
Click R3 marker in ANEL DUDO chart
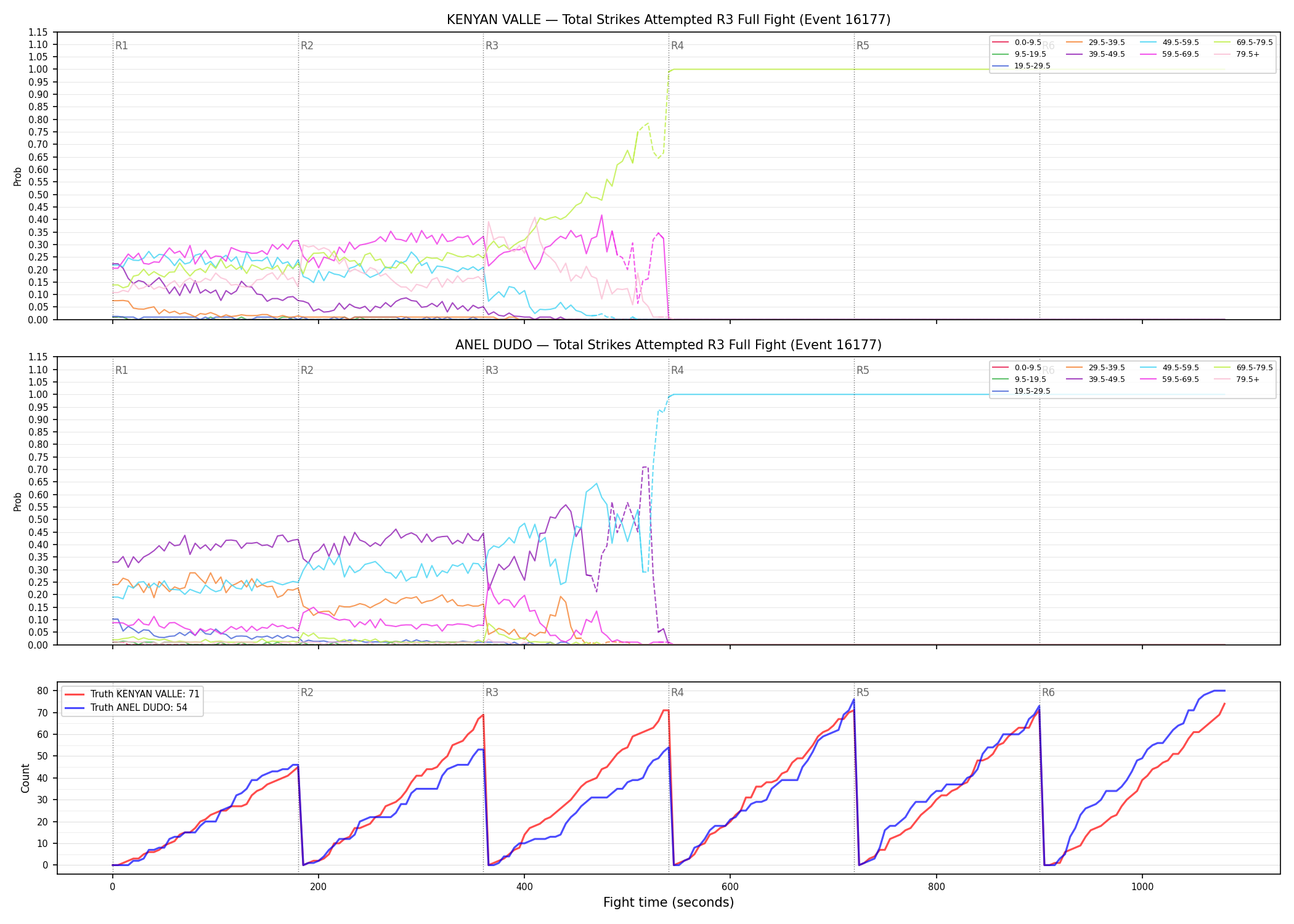pos(492,370)
